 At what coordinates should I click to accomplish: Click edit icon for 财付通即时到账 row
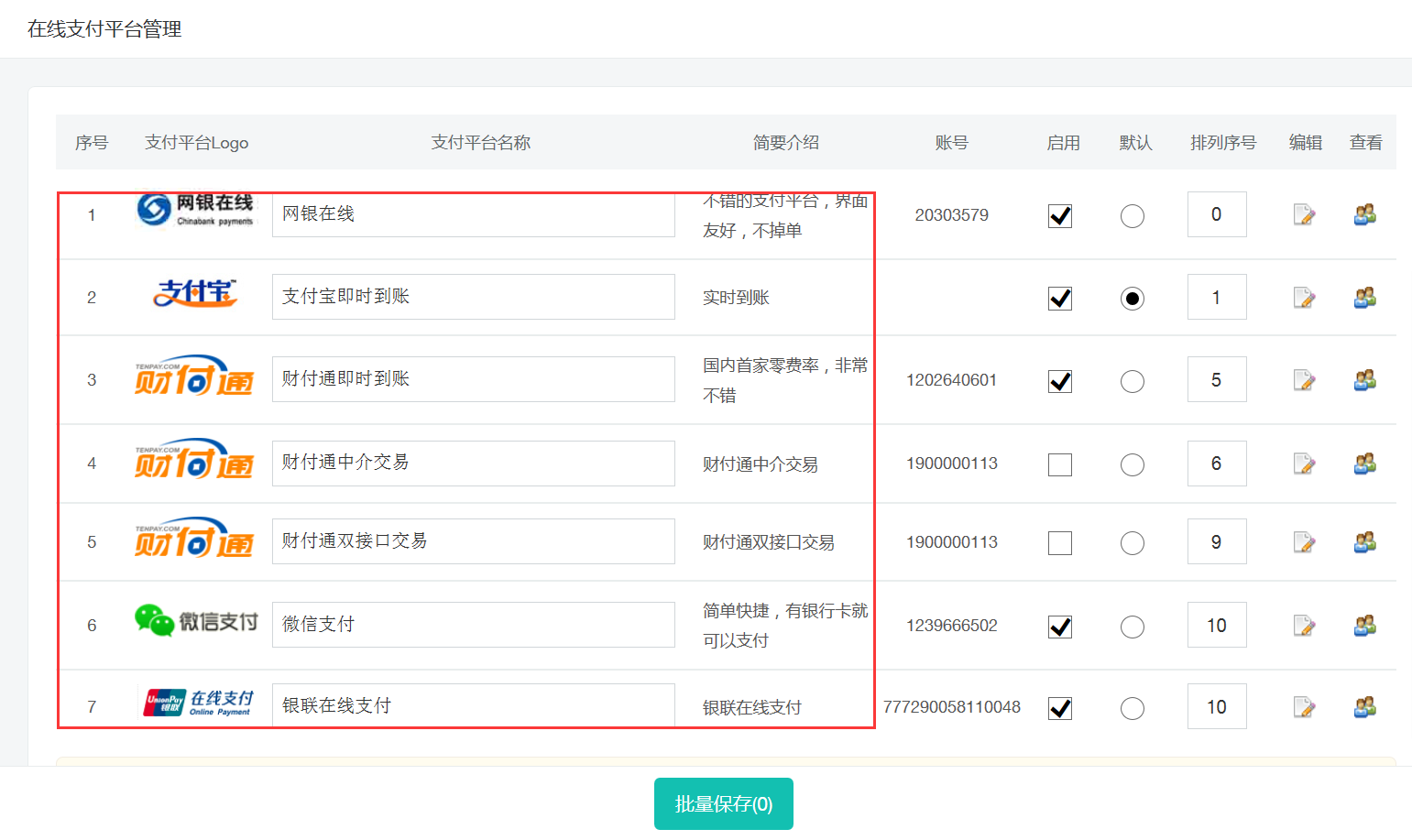pyautogui.click(x=1304, y=380)
